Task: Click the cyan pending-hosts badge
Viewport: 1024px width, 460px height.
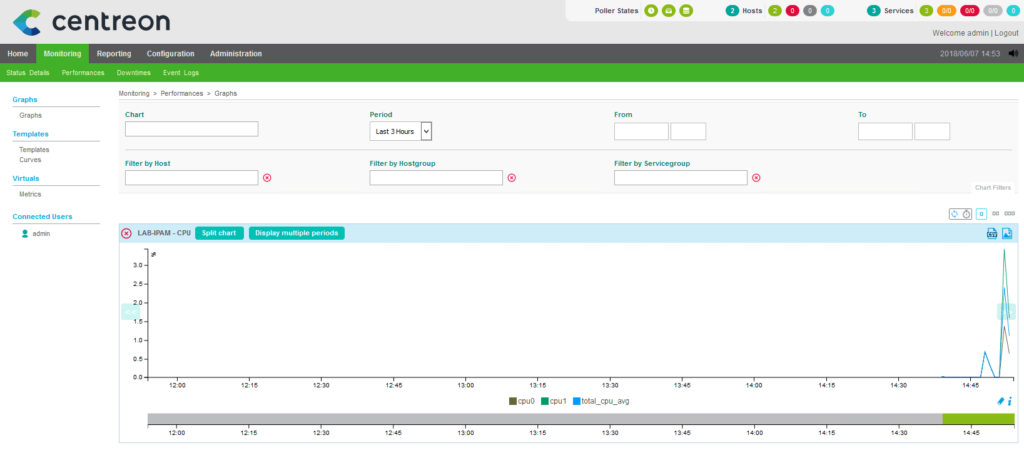Action: coord(827,10)
